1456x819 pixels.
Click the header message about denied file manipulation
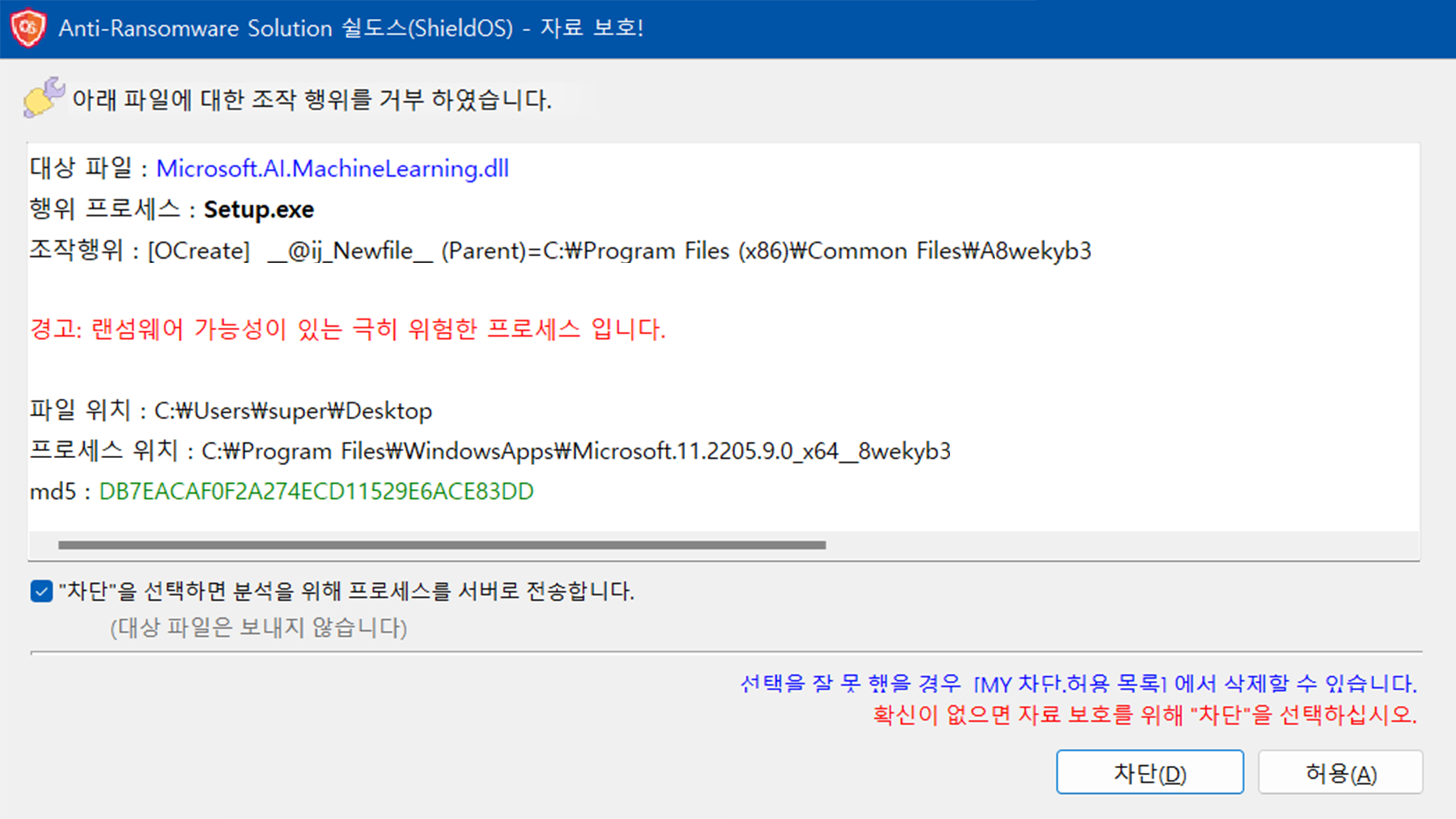[312, 99]
